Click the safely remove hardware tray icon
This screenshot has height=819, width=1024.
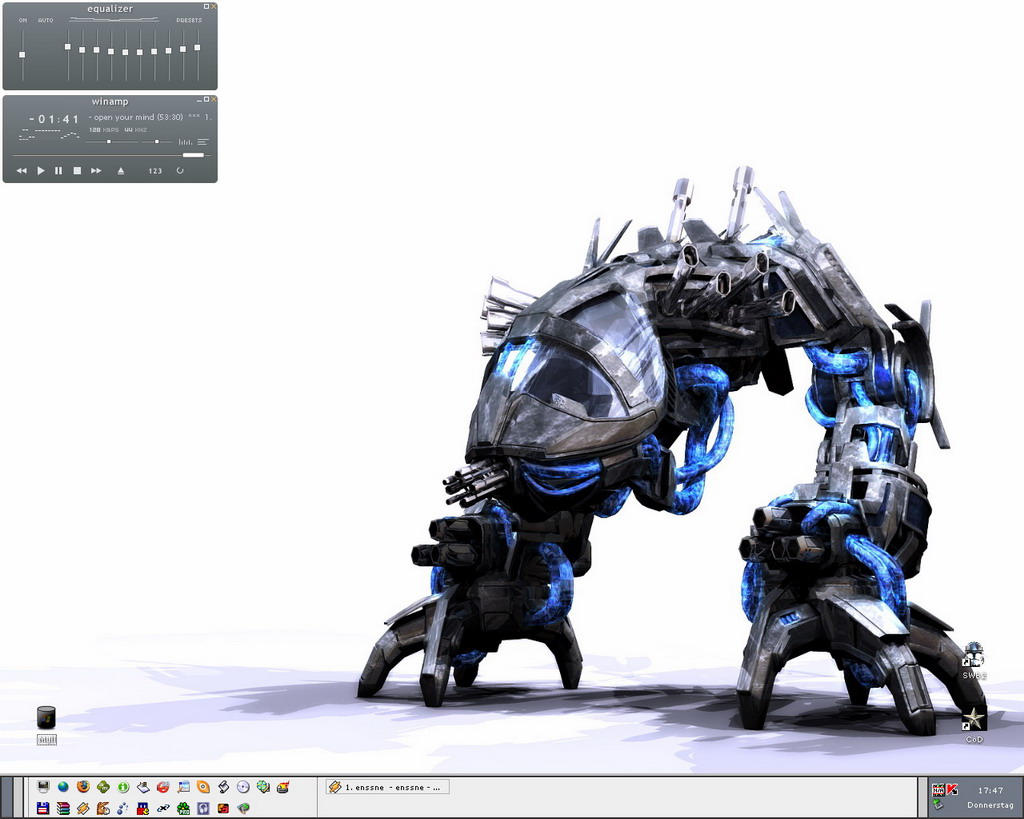pos(938,804)
